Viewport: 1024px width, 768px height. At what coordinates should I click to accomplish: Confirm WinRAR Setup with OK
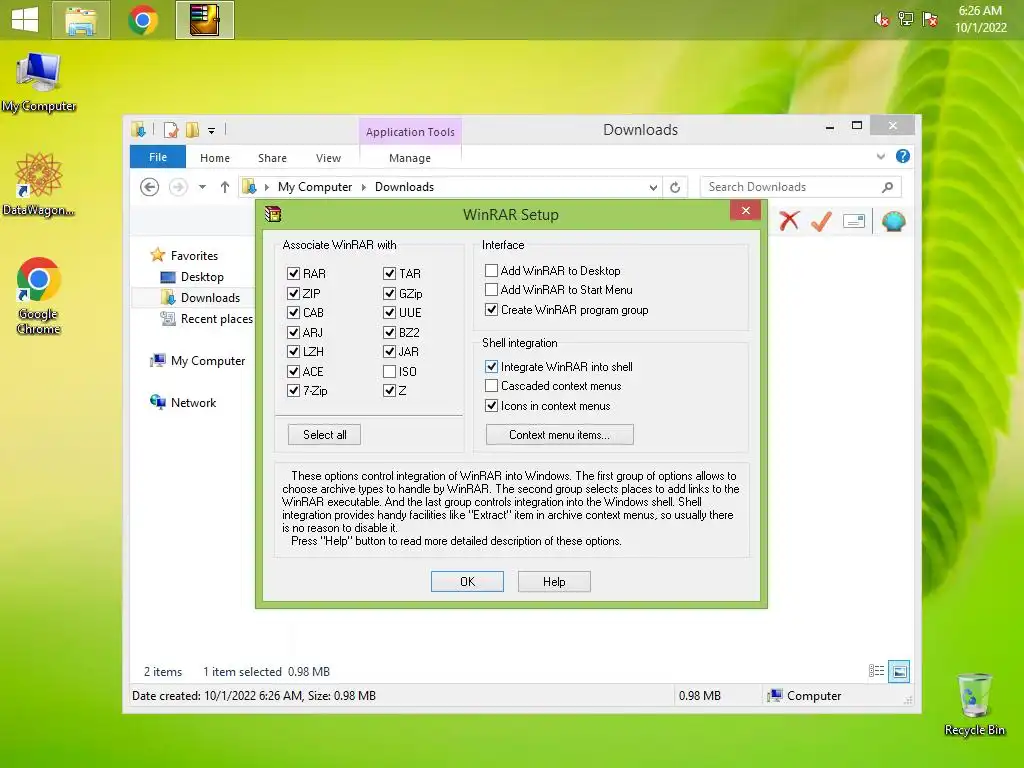pyautogui.click(x=467, y=582)
